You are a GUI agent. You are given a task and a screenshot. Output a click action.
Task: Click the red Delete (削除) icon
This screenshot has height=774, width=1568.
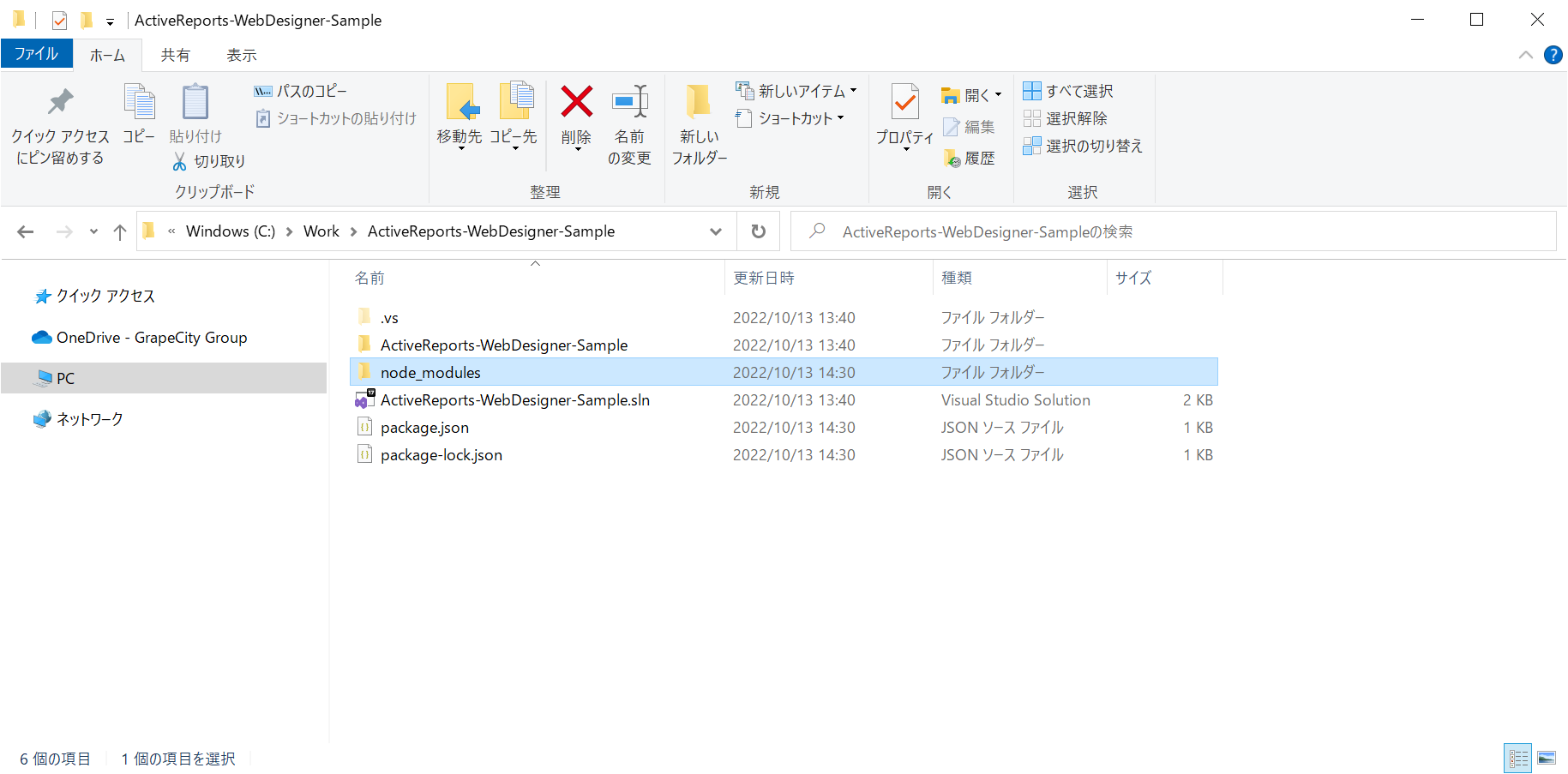576,102
